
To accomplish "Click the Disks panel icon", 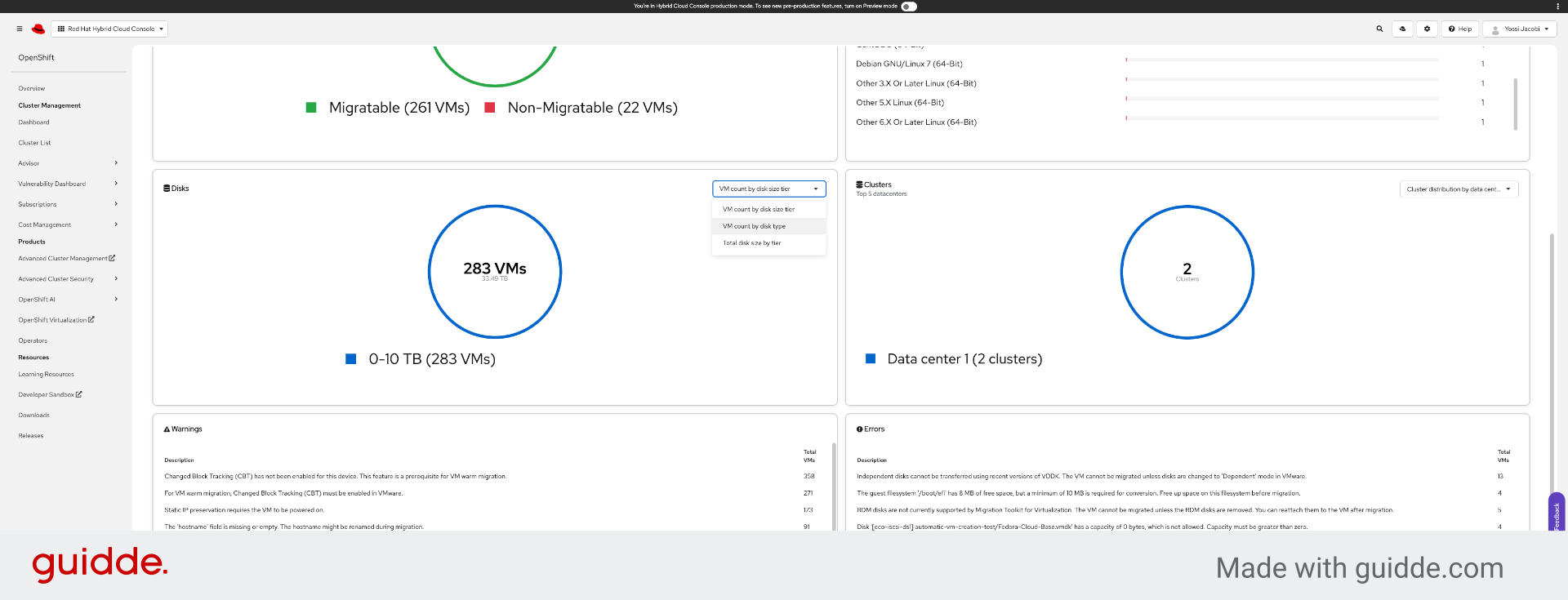I will (167, 189).
